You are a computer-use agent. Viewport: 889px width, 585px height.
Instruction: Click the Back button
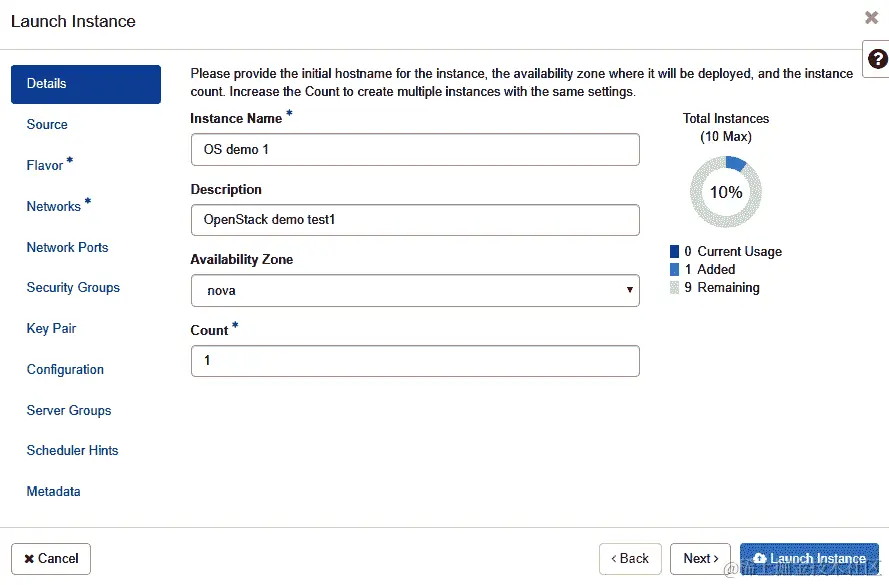click(x=630, y=559)
